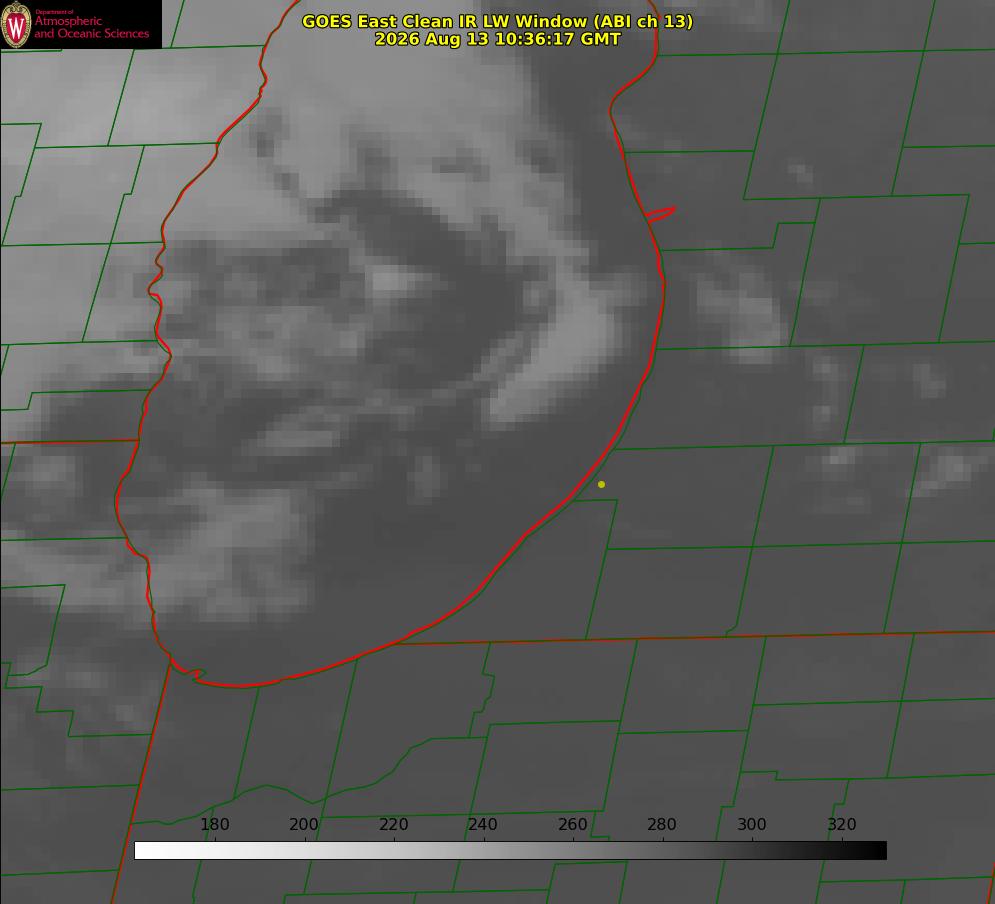Select the 260 colorbar tick label
The image size is (995, 904).
click(572, 824)
